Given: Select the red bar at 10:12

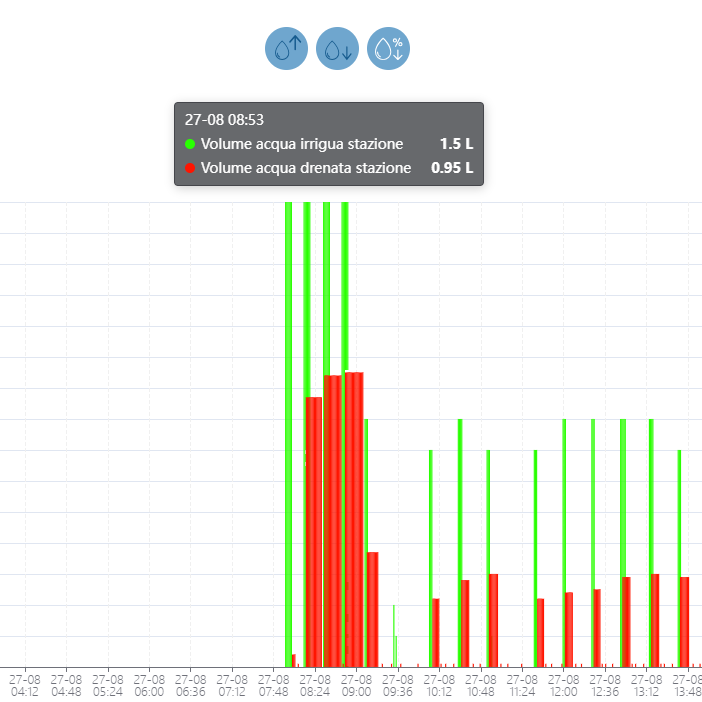Looking at the screenshot, I should point(436,632).
